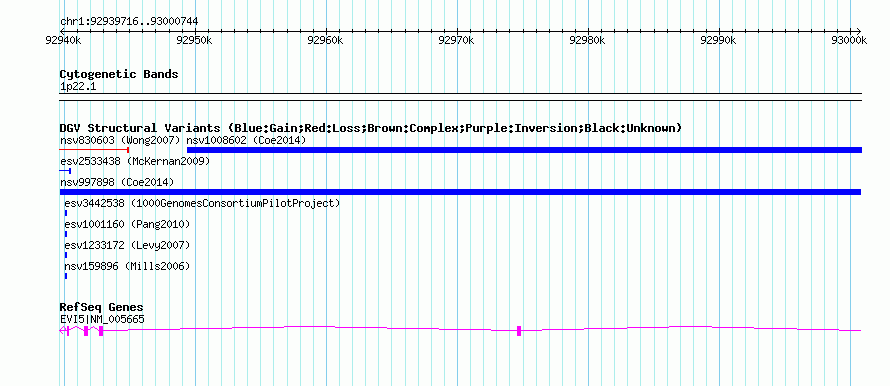
Task: Click the esv1001160 (Pang2010) label
Action: 127,224
